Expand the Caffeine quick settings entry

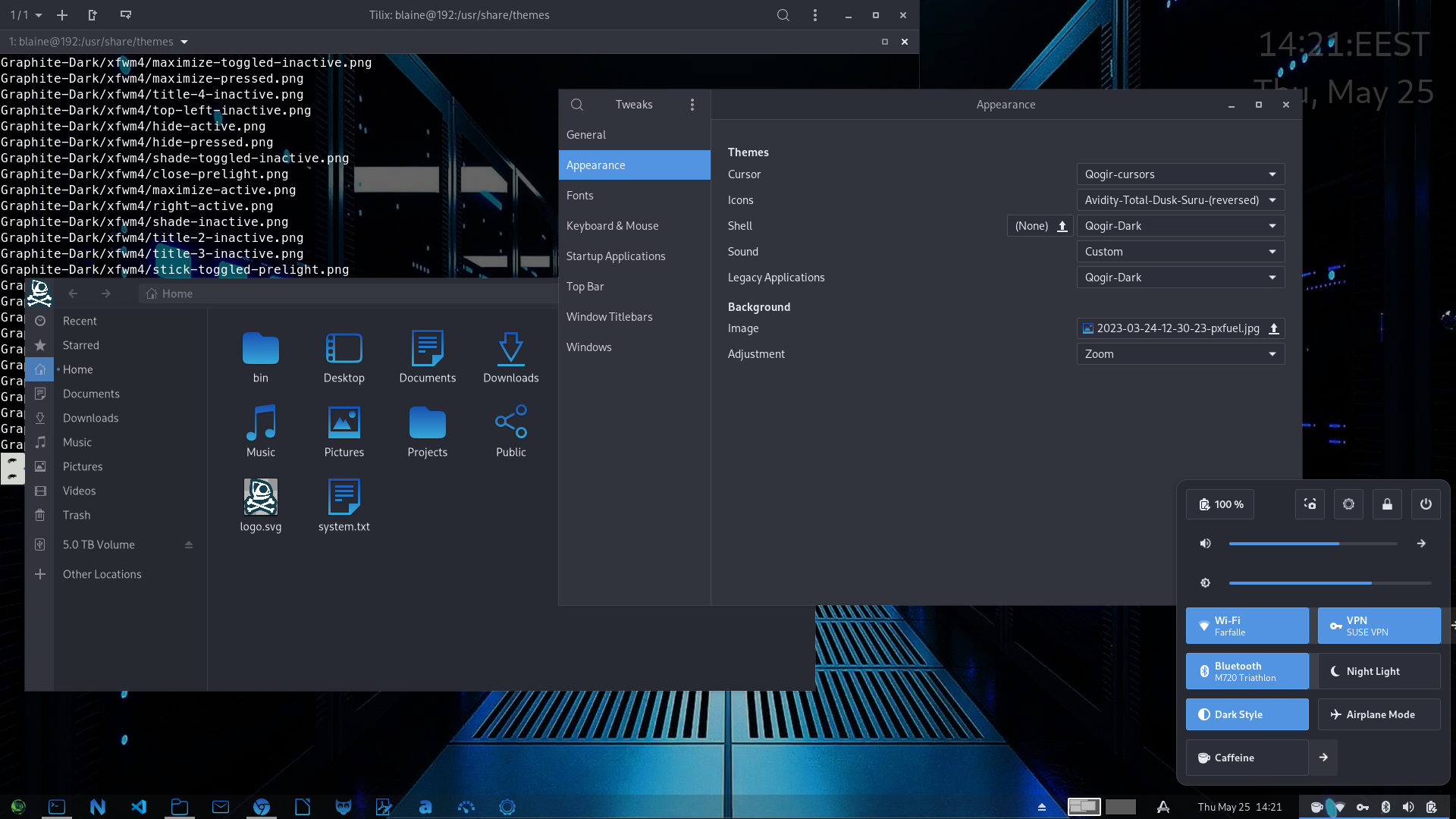(x=1324, y=757)
